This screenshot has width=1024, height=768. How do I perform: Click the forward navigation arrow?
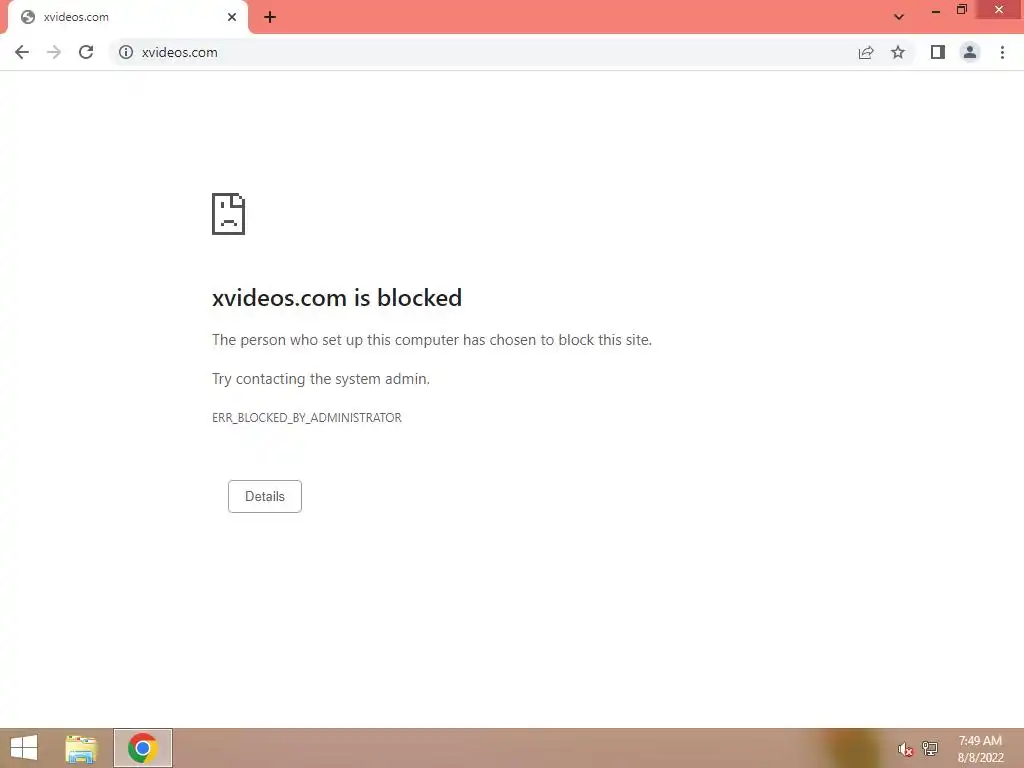click(x=54, y=52)
